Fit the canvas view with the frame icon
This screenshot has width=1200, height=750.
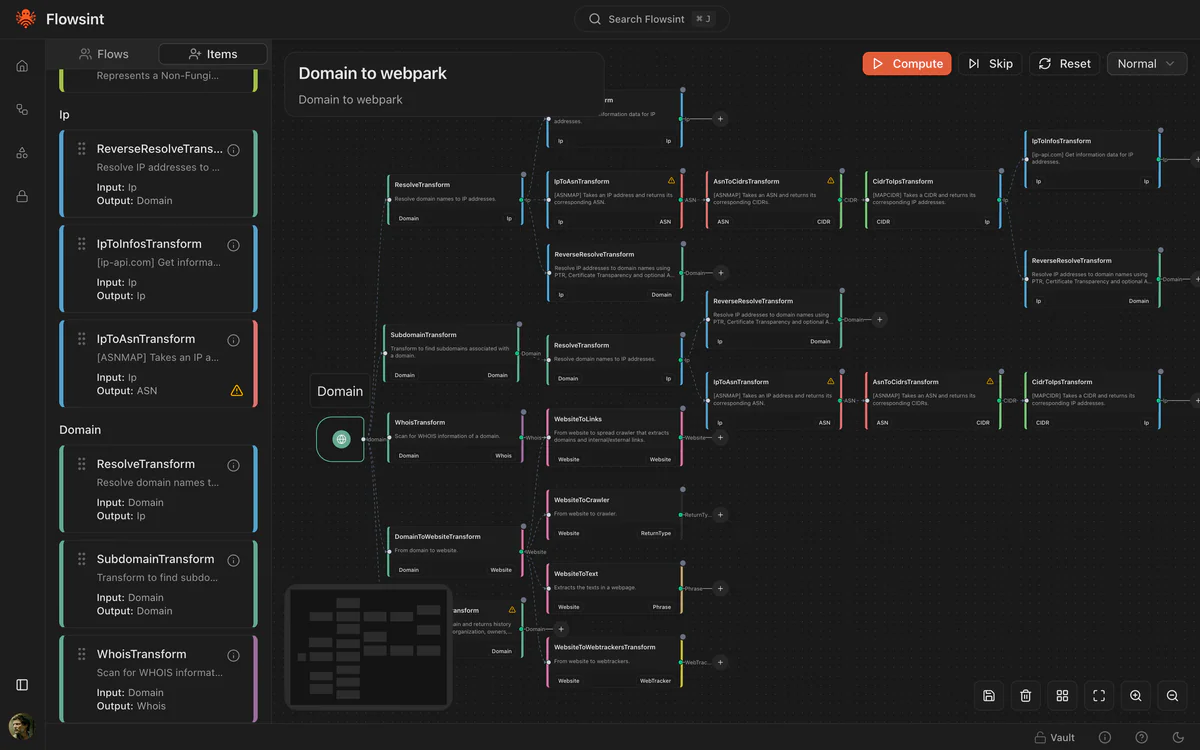click(1099, 696)
